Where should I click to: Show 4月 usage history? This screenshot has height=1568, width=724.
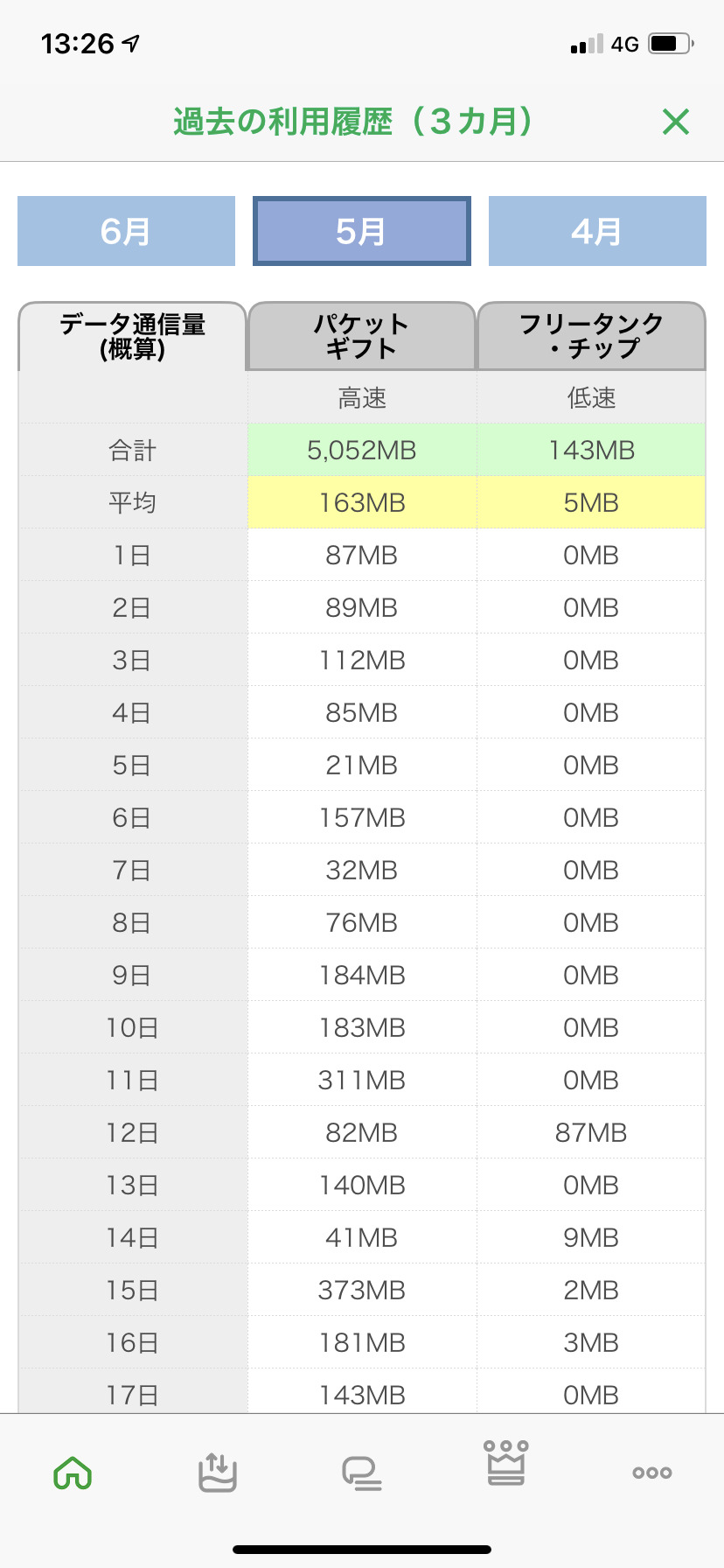(x=597, y=231)
